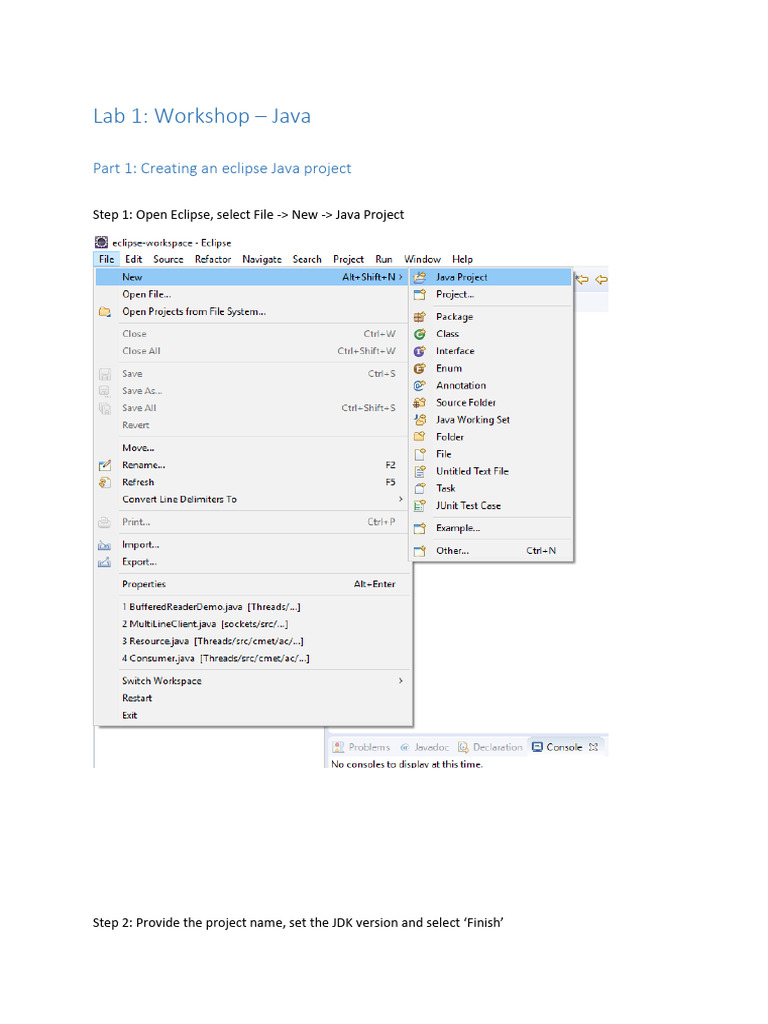Choose Properties menu entry
768x1024 pixels.
tap(253, 584)
